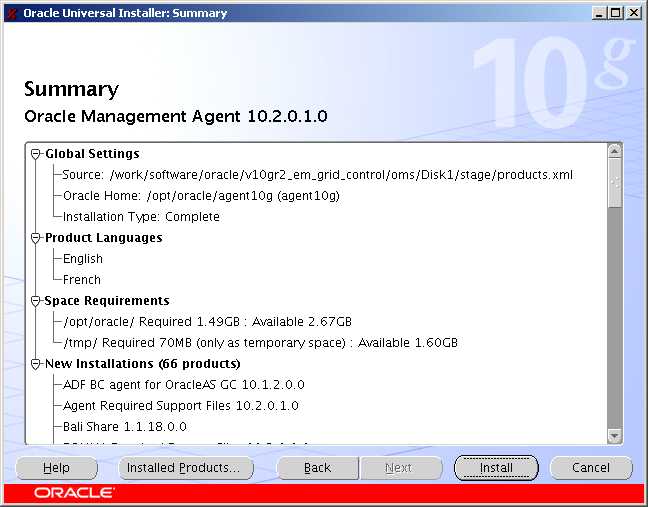This screenshot has height=507, width=648.
Task: Select the French language entry
Action: 82,280
